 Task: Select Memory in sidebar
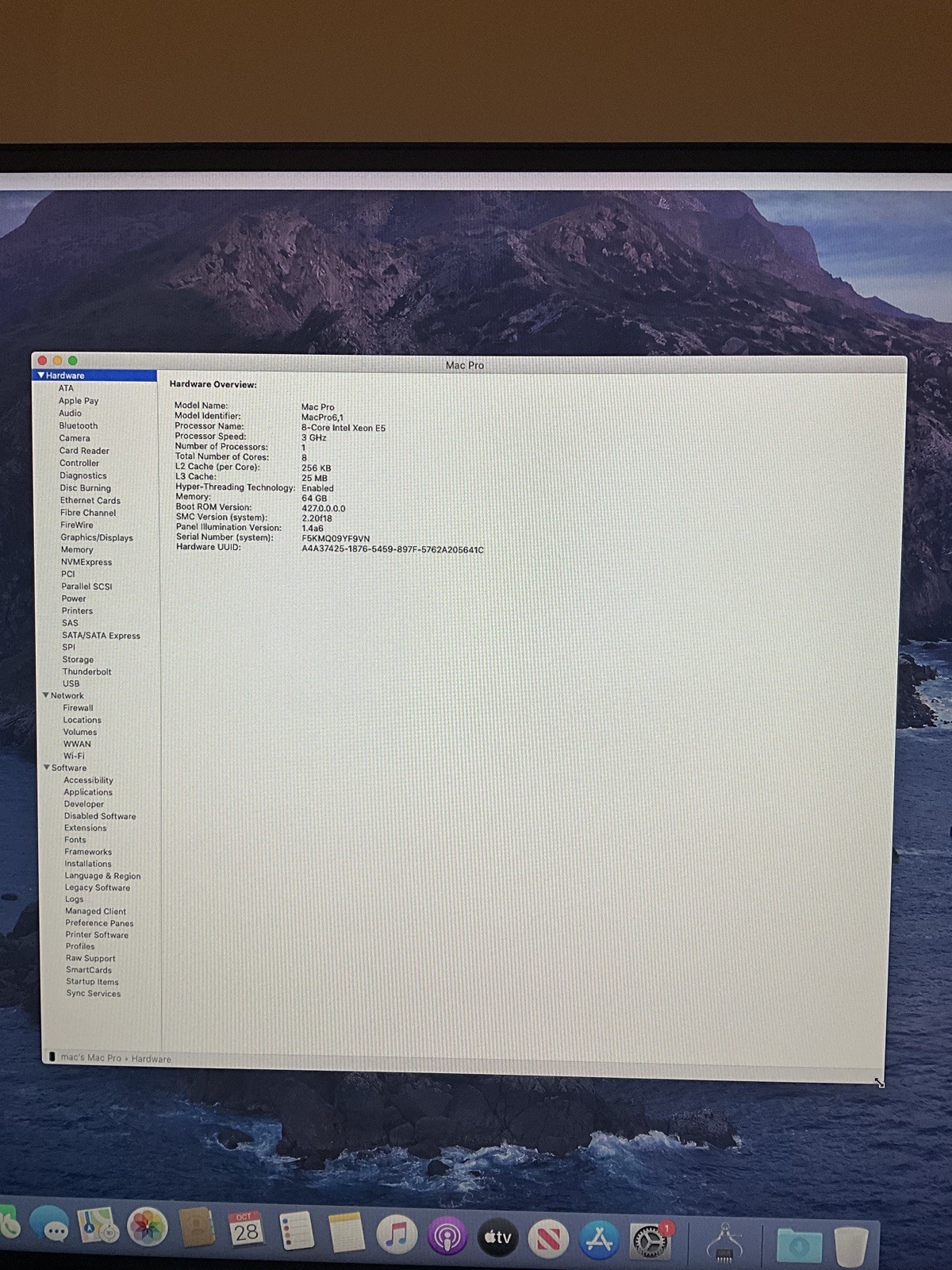[77, 549]
